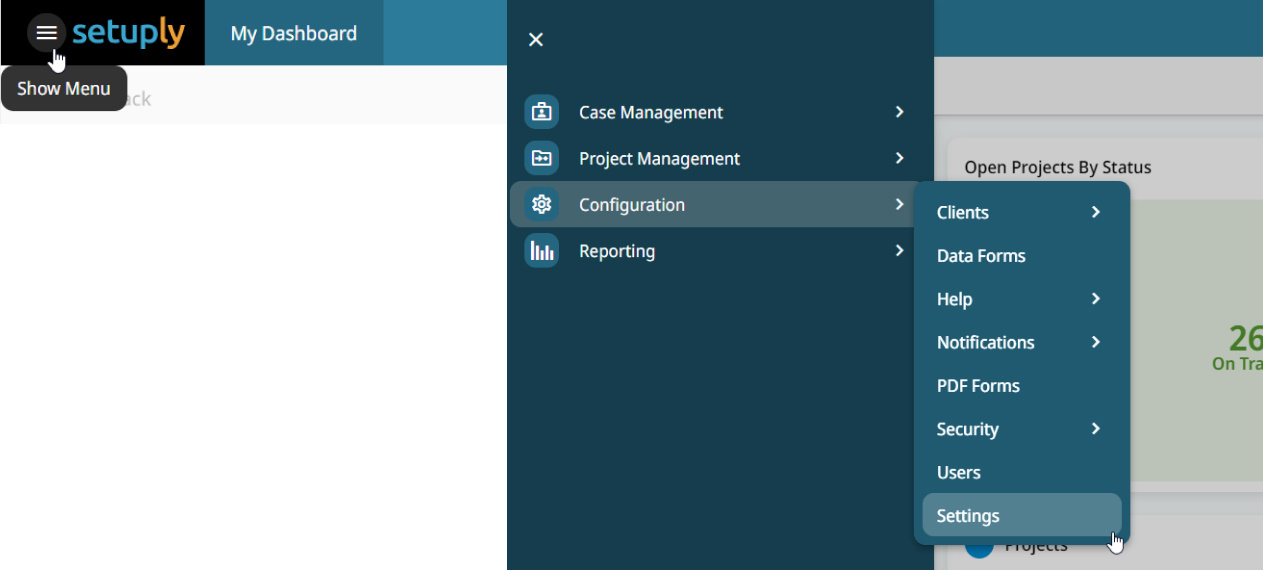Expand the Project Management chevron arrow

[x=899, y=158]
